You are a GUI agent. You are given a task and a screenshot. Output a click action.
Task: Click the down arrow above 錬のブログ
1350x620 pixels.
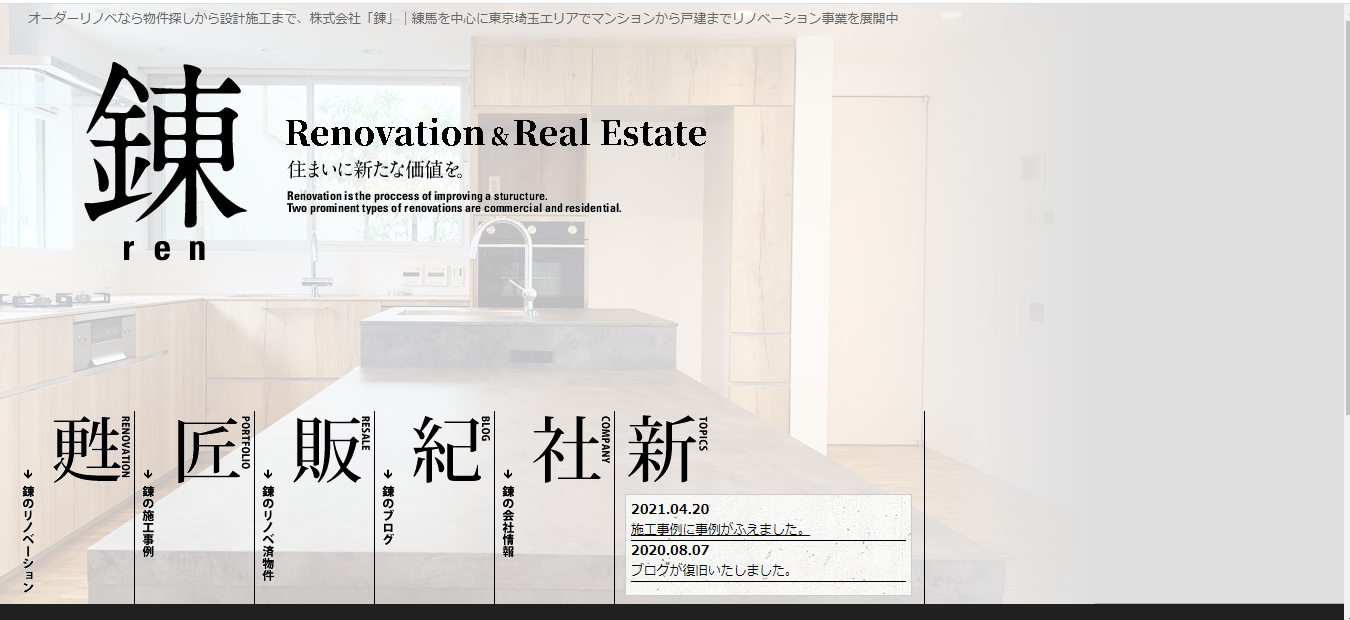(388, 474)
